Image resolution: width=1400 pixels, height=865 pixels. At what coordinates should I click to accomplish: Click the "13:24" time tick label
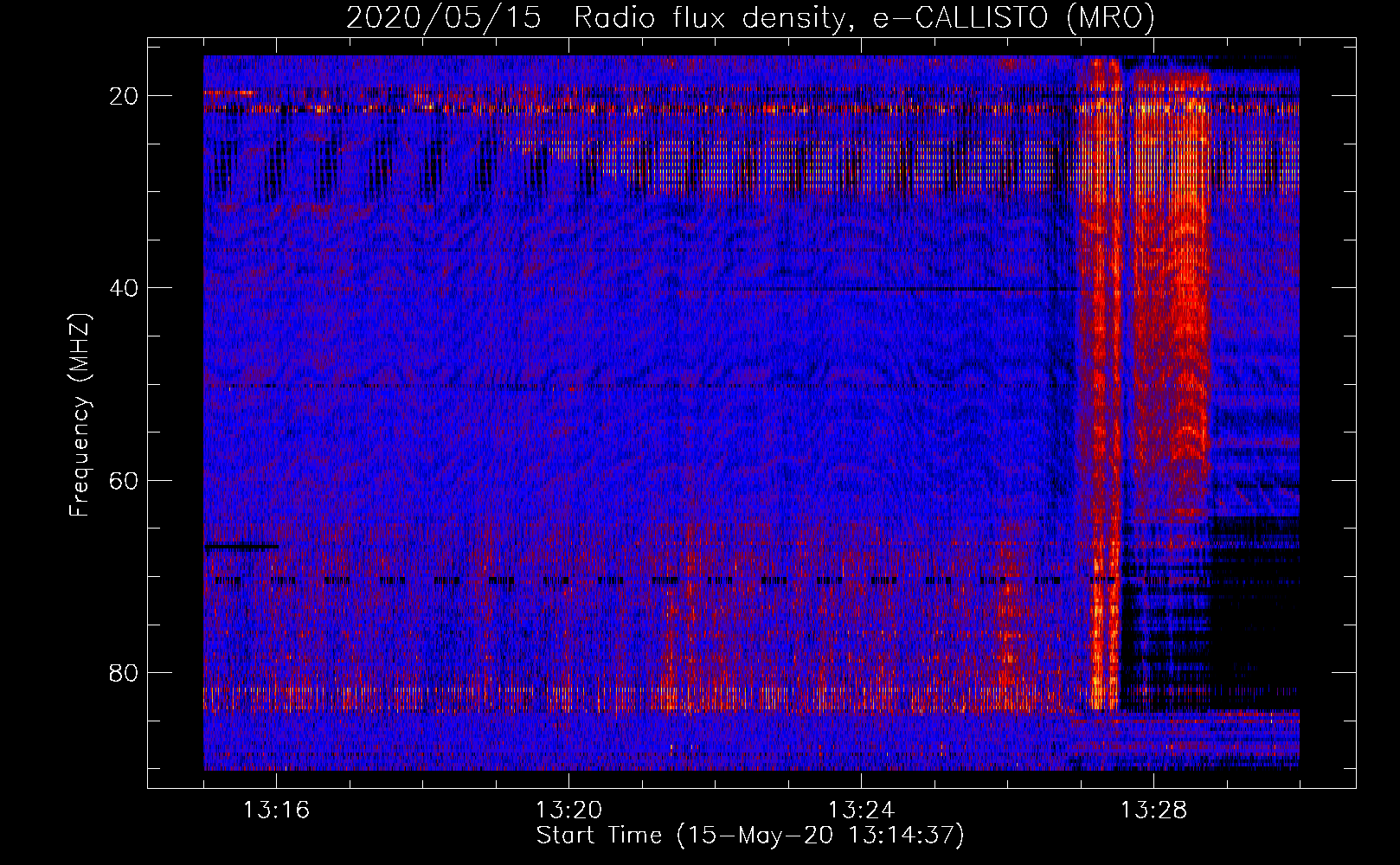pos(861,811)
